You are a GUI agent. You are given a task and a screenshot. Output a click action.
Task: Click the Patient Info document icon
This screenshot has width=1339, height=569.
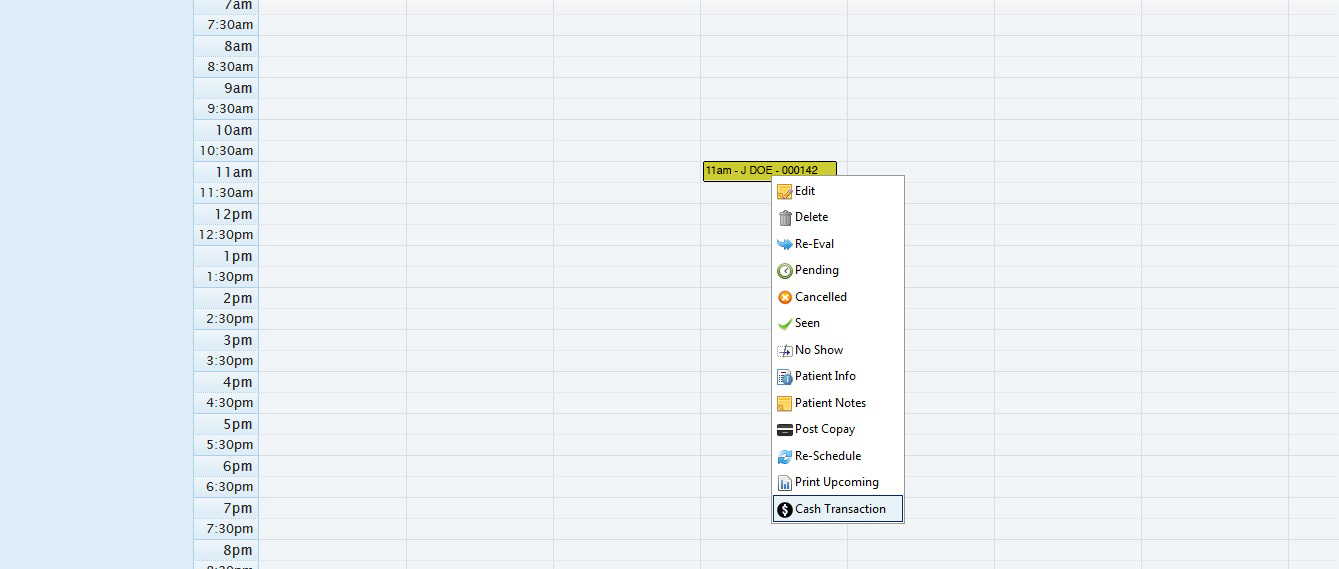coord(785,377)
